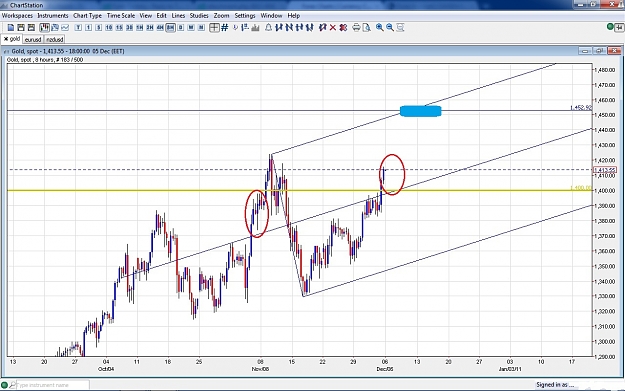Open the Studies menu
The image size is (625, 391).
click(199, 16)
